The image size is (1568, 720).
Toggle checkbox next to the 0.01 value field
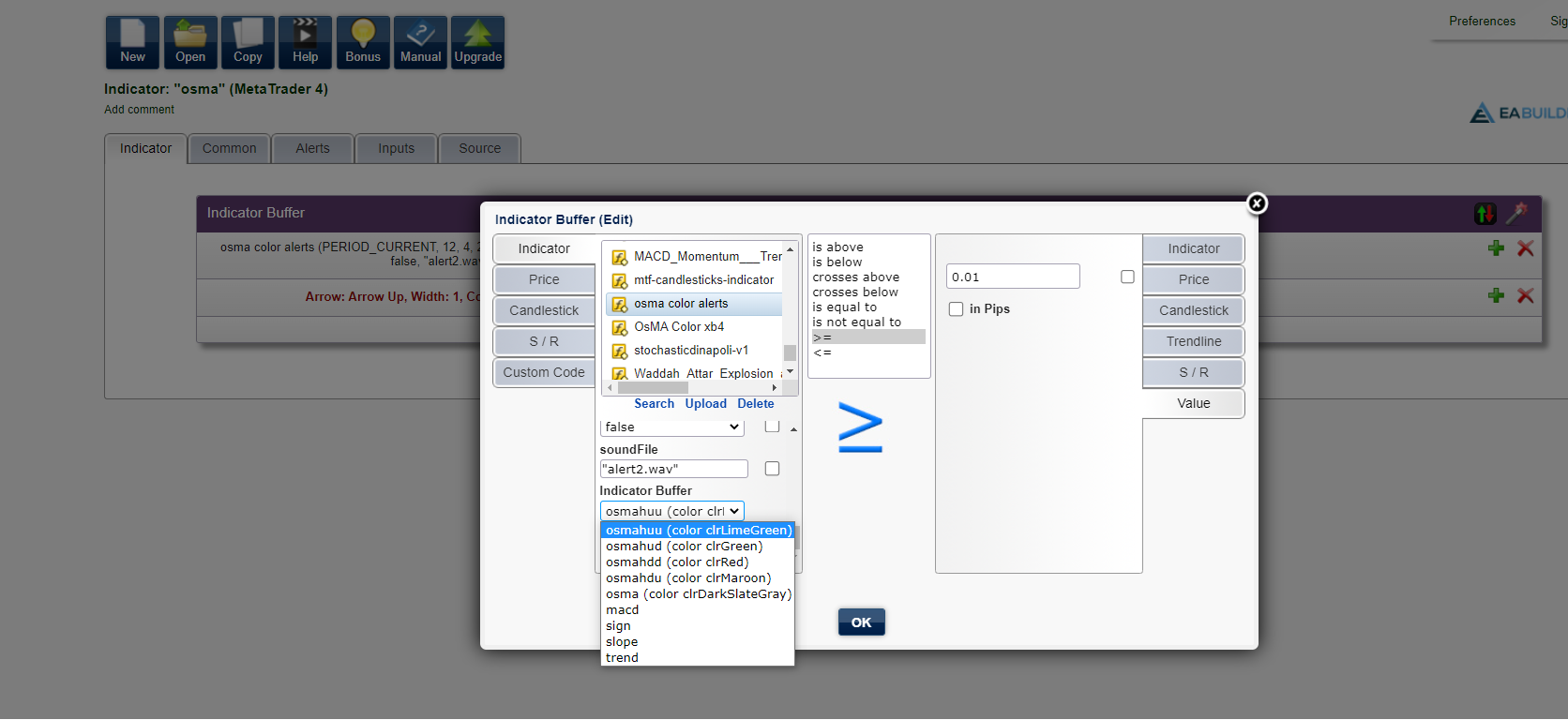click(x=1127, y=277)
